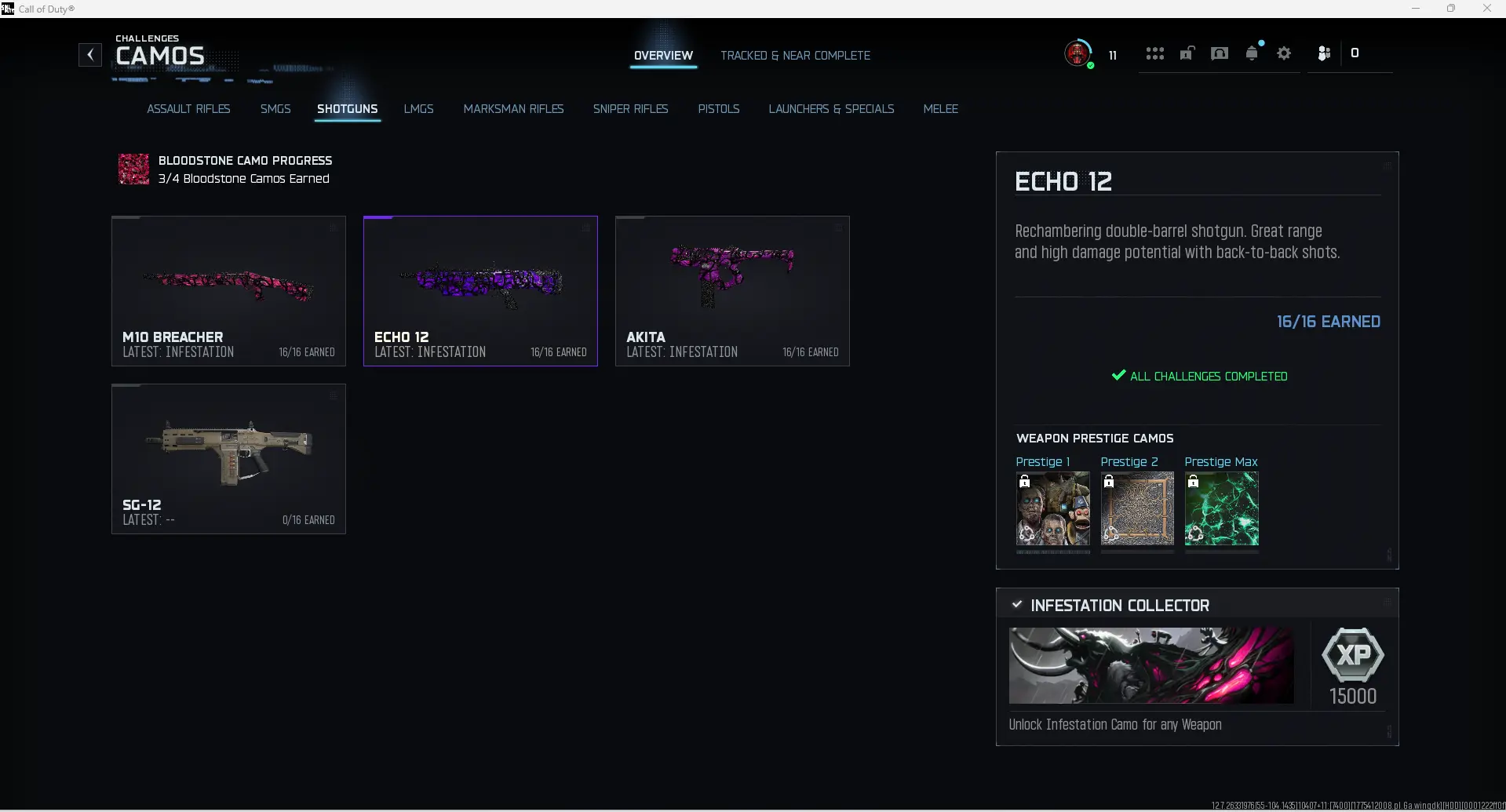
Task: Click the Prestige Max label
Action: coord(1221,462)
